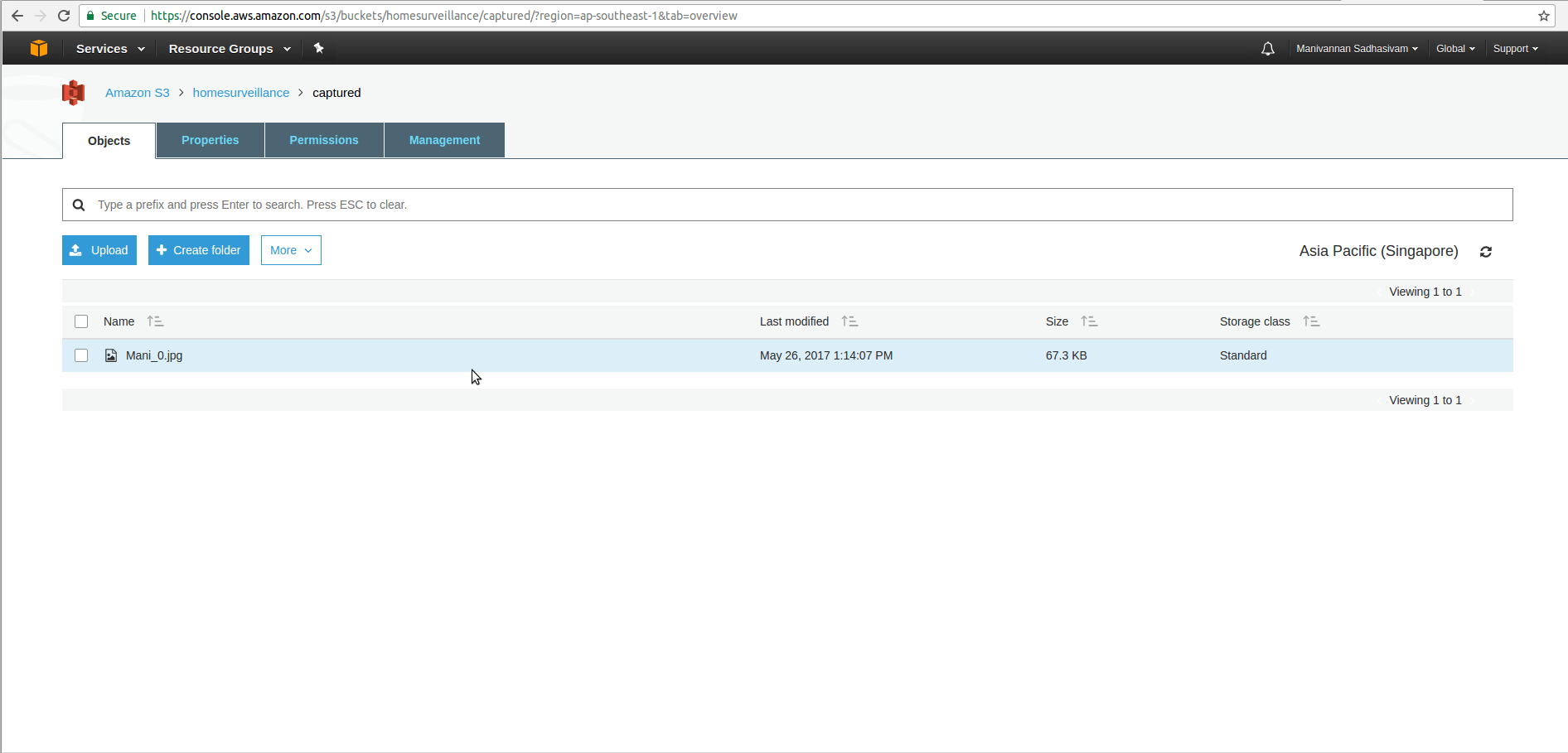This screenshot has width=1568, height=753.
Task: Sort by Storage class sort icon
Action: [x=1310, y=321]
